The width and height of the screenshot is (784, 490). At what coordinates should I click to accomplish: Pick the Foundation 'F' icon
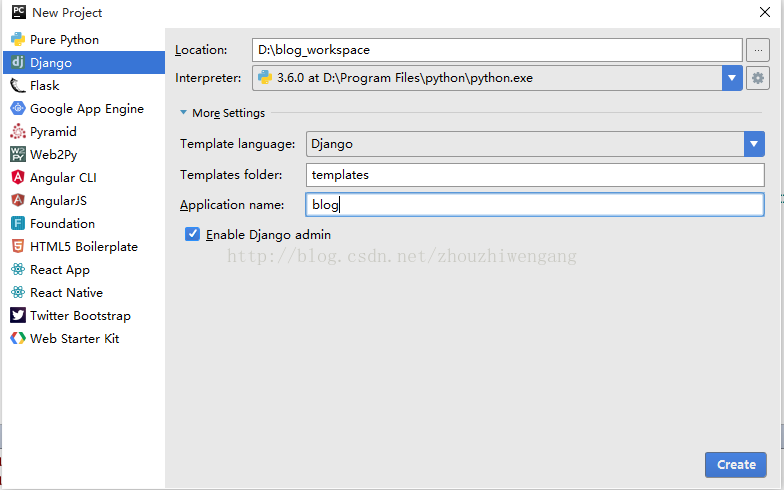point(18,224)
